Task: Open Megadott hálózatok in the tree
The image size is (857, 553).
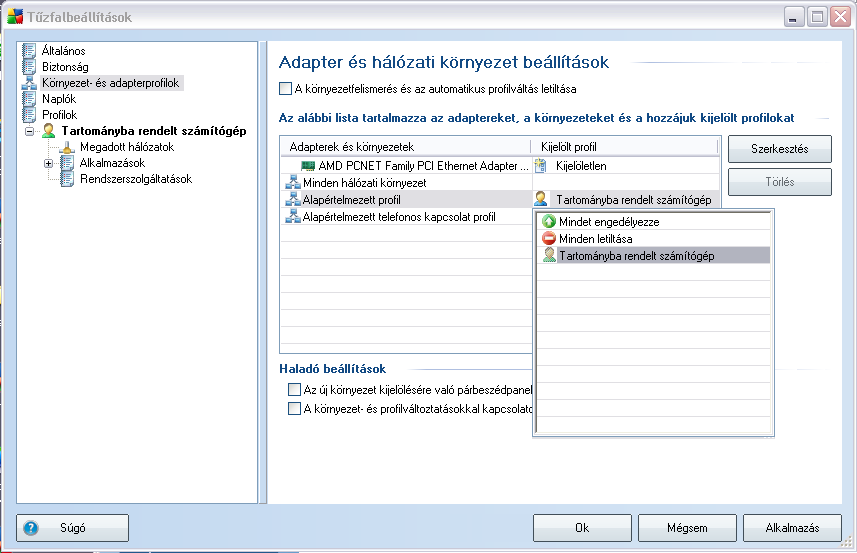Action: point(127,147)
